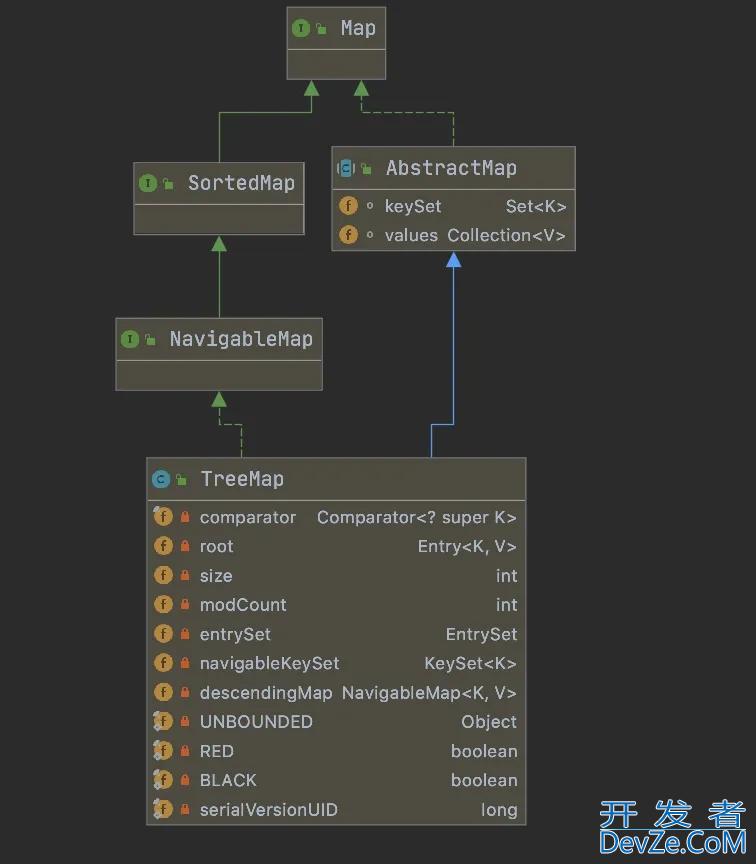Click the Comparator<? super K> type
Image resolution: width=756 pixels, height=864 pixels.
[417, 518]
